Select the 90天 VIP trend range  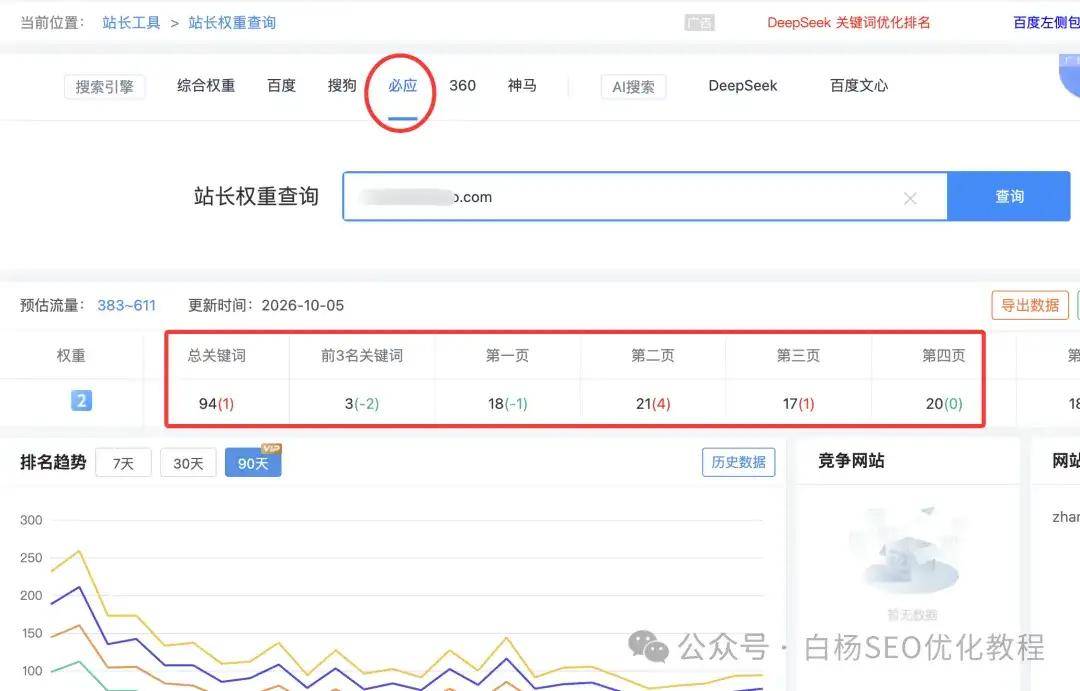click(253, 463)
